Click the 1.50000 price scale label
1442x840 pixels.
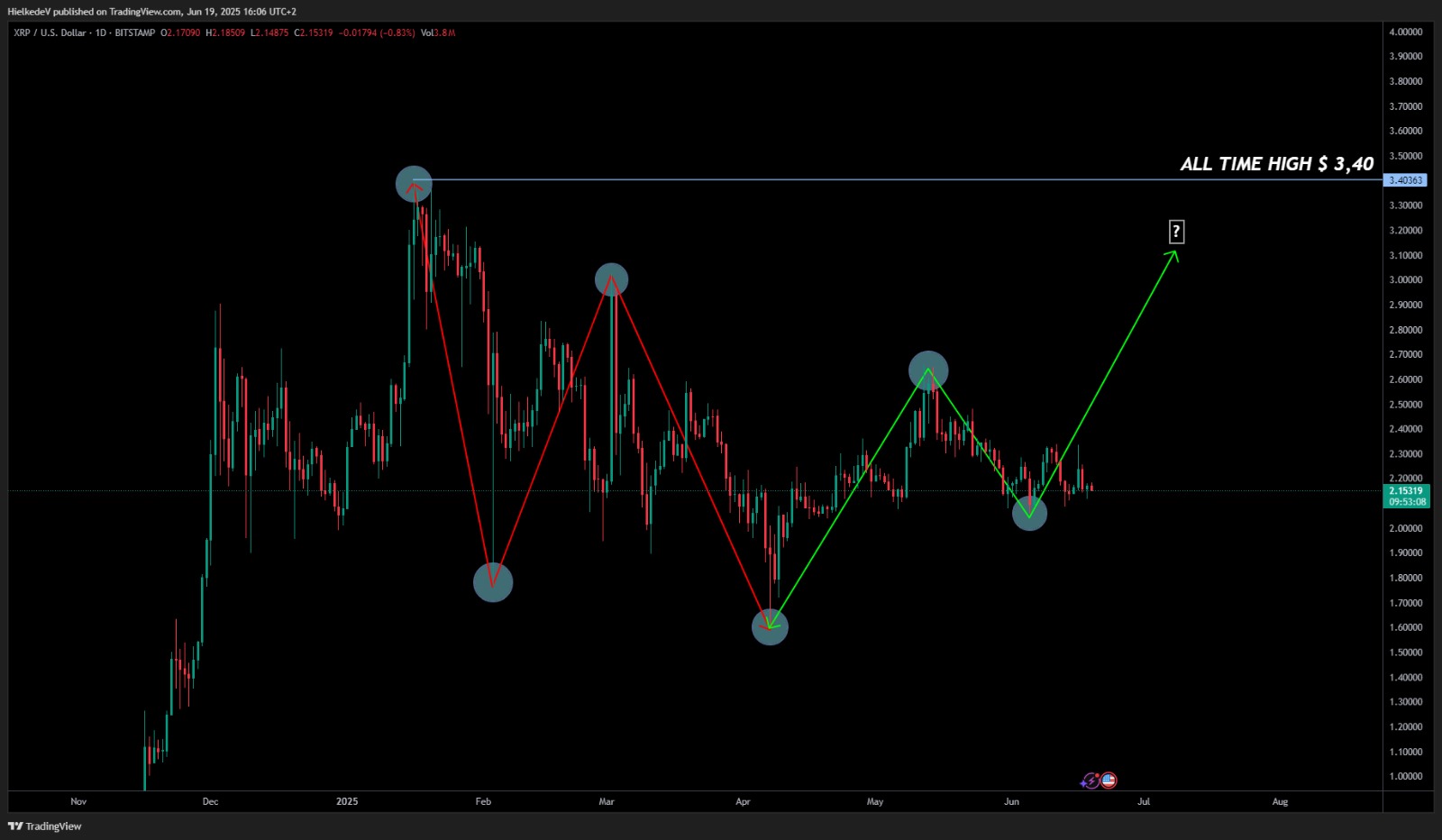[1406, 652]
